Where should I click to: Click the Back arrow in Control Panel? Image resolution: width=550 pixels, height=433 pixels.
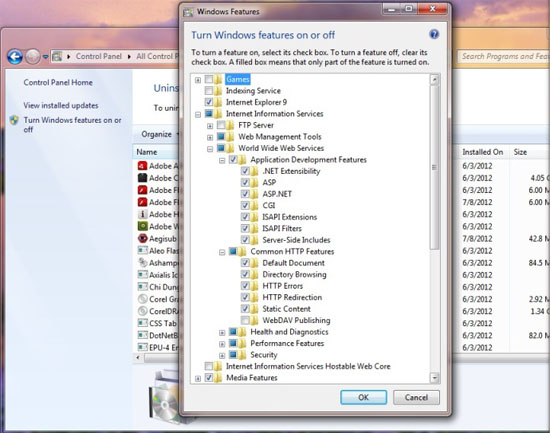tap(15, 56)
